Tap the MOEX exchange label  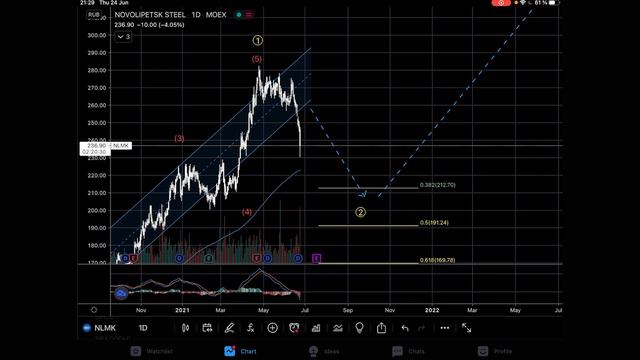coord(216,15)
